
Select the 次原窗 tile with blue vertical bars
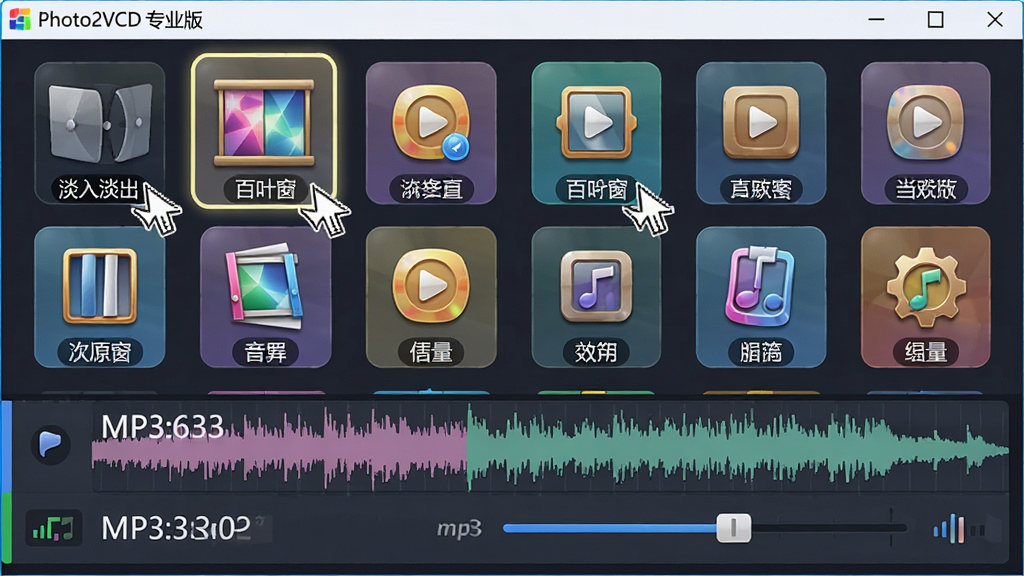[x=99, y=297]
